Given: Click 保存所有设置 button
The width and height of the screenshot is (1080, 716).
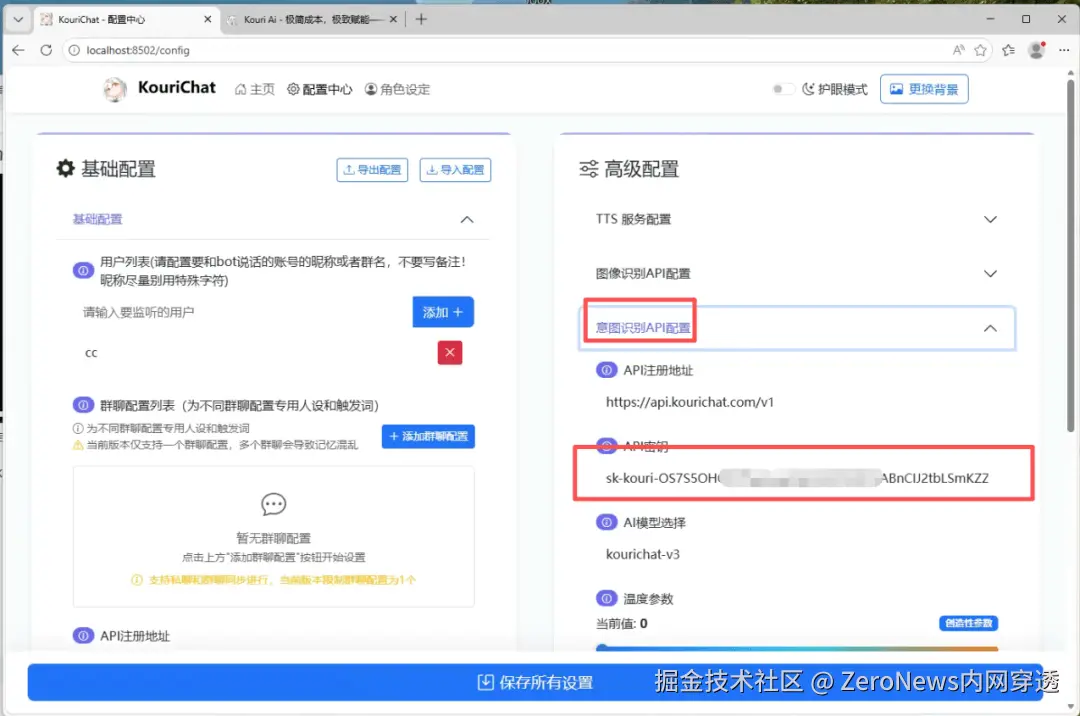Looking at the screenshot, I should pyautogui.click(x=535, y=682).
